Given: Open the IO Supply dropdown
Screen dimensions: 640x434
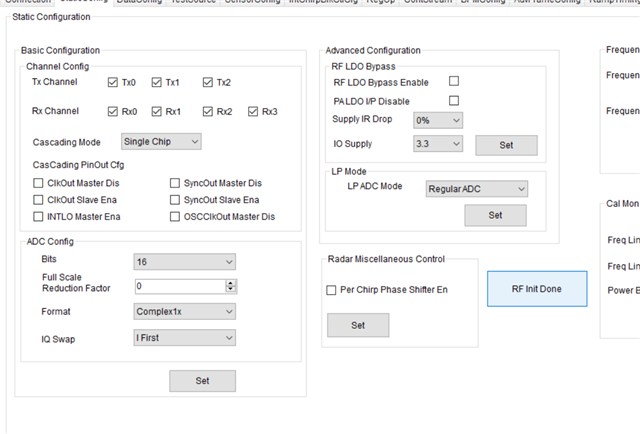Looking at the screenshot, I should point(438,144).
